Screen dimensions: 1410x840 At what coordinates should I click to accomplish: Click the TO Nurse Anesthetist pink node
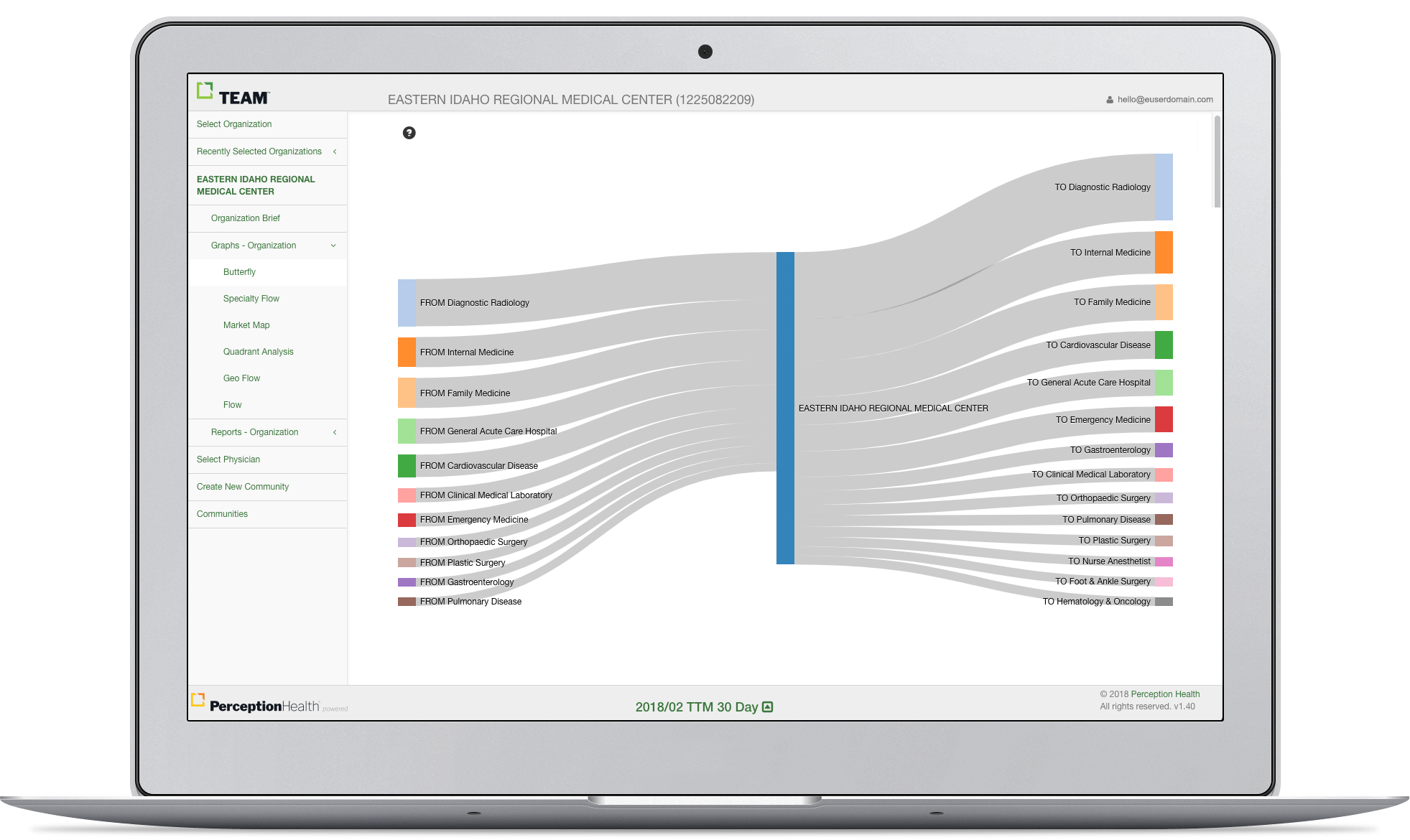click(1164, 561)
